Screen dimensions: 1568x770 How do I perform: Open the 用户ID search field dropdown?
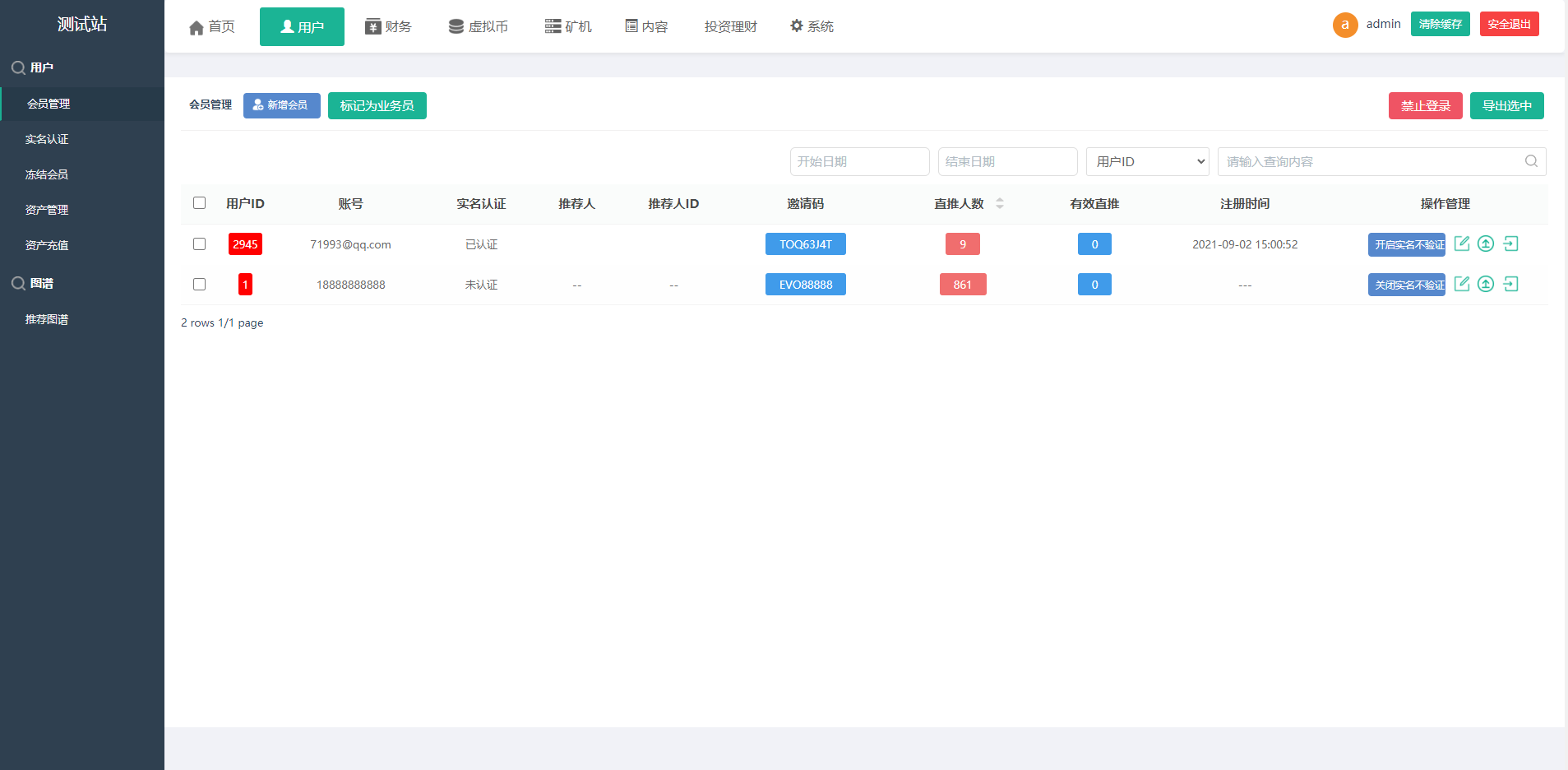pos(1147,161)
